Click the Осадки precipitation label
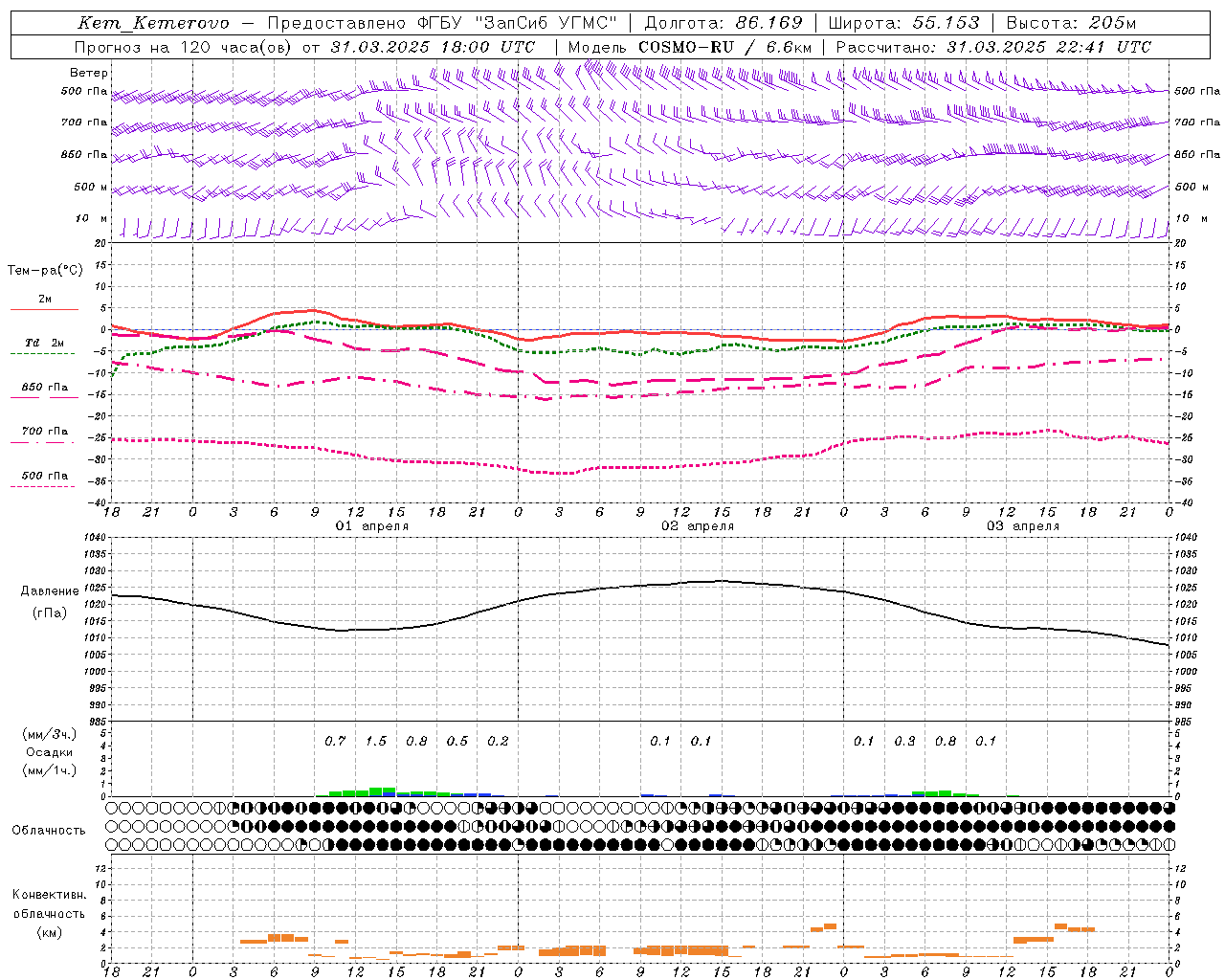The image size is (1225, 980). tap(50, 752)
